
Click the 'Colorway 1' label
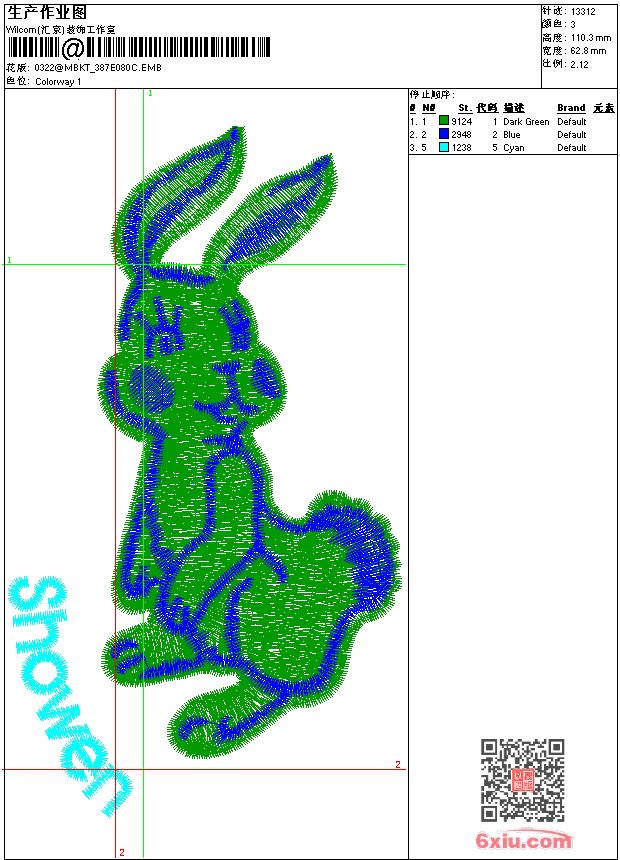tap(58, 82)
